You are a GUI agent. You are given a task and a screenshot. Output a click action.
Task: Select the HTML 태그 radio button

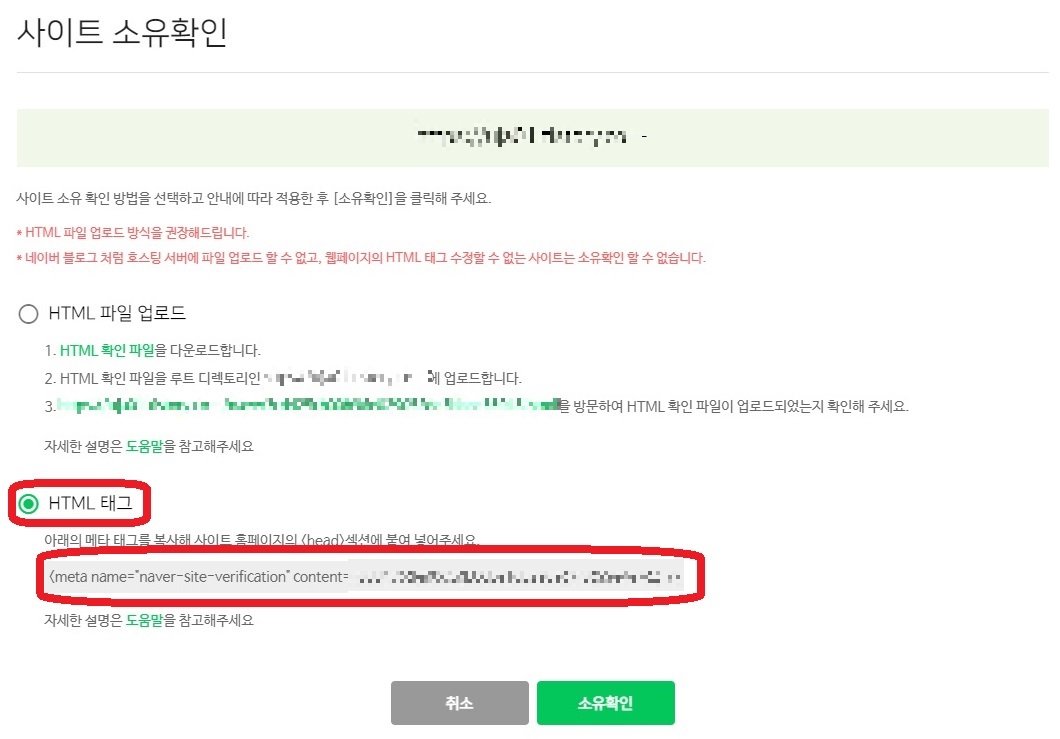(x=28, y=503)
